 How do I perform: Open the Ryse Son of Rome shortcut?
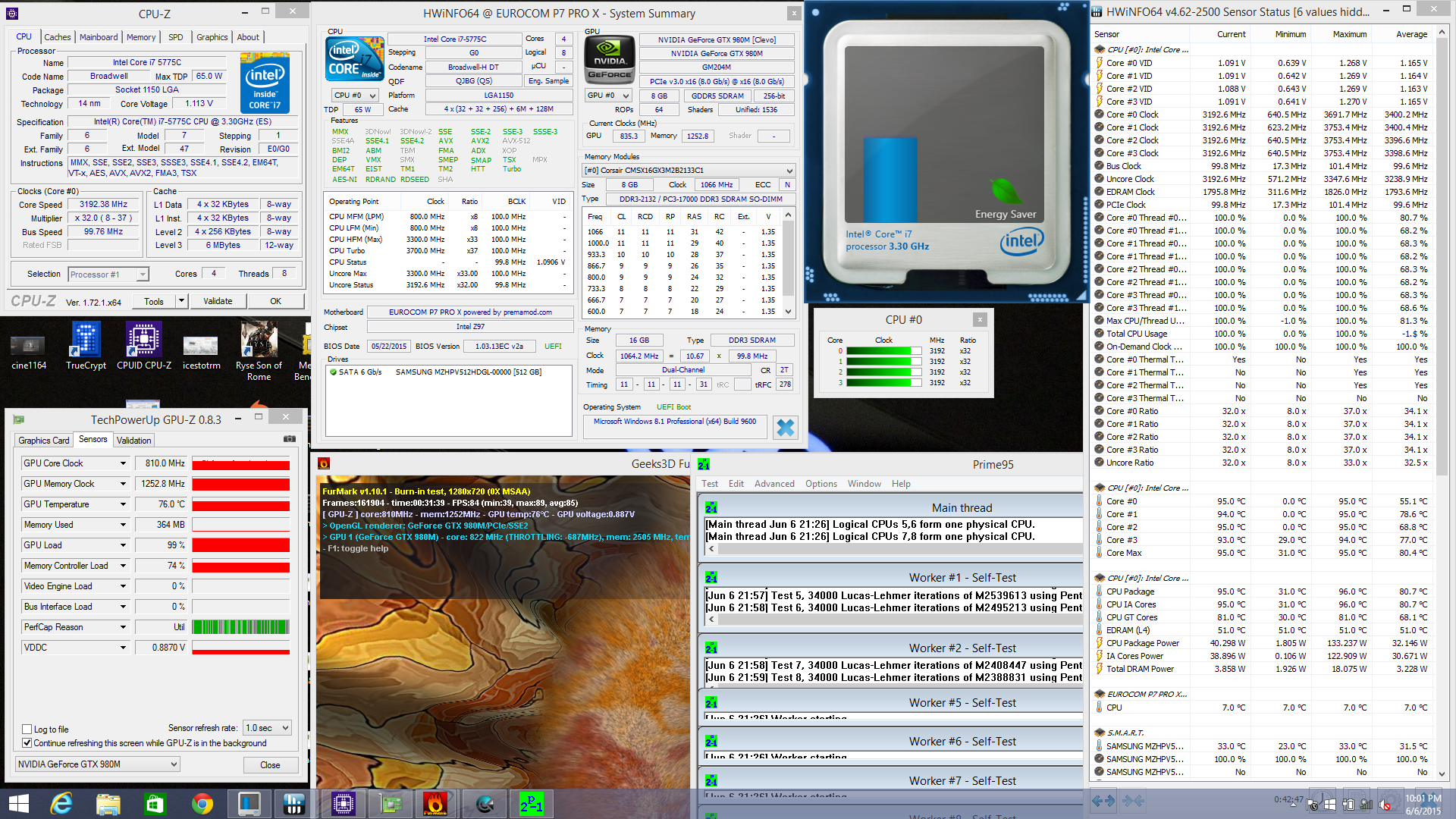point(259,351)
